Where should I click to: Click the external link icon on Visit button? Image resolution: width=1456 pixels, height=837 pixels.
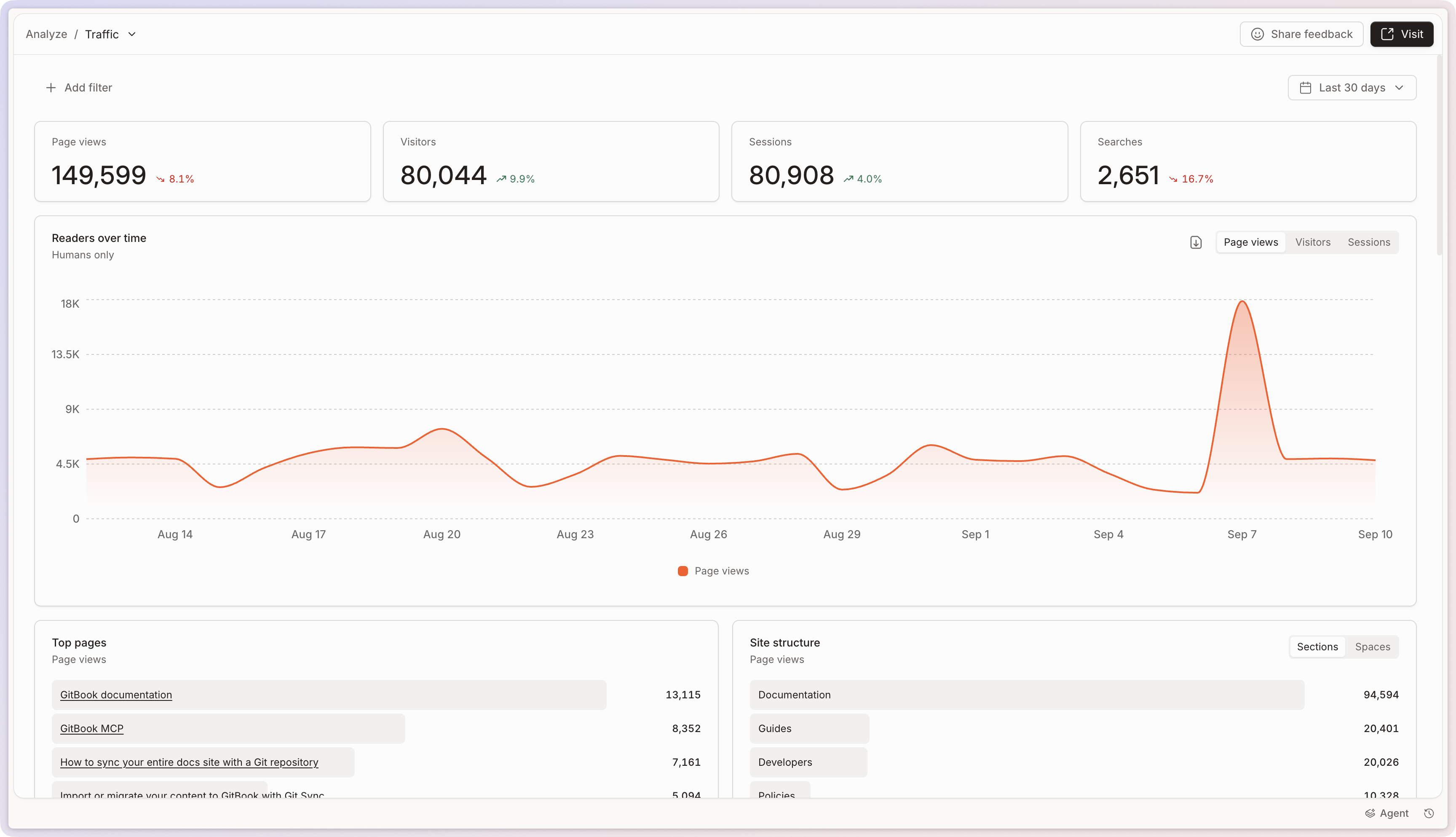[1387, 34]
